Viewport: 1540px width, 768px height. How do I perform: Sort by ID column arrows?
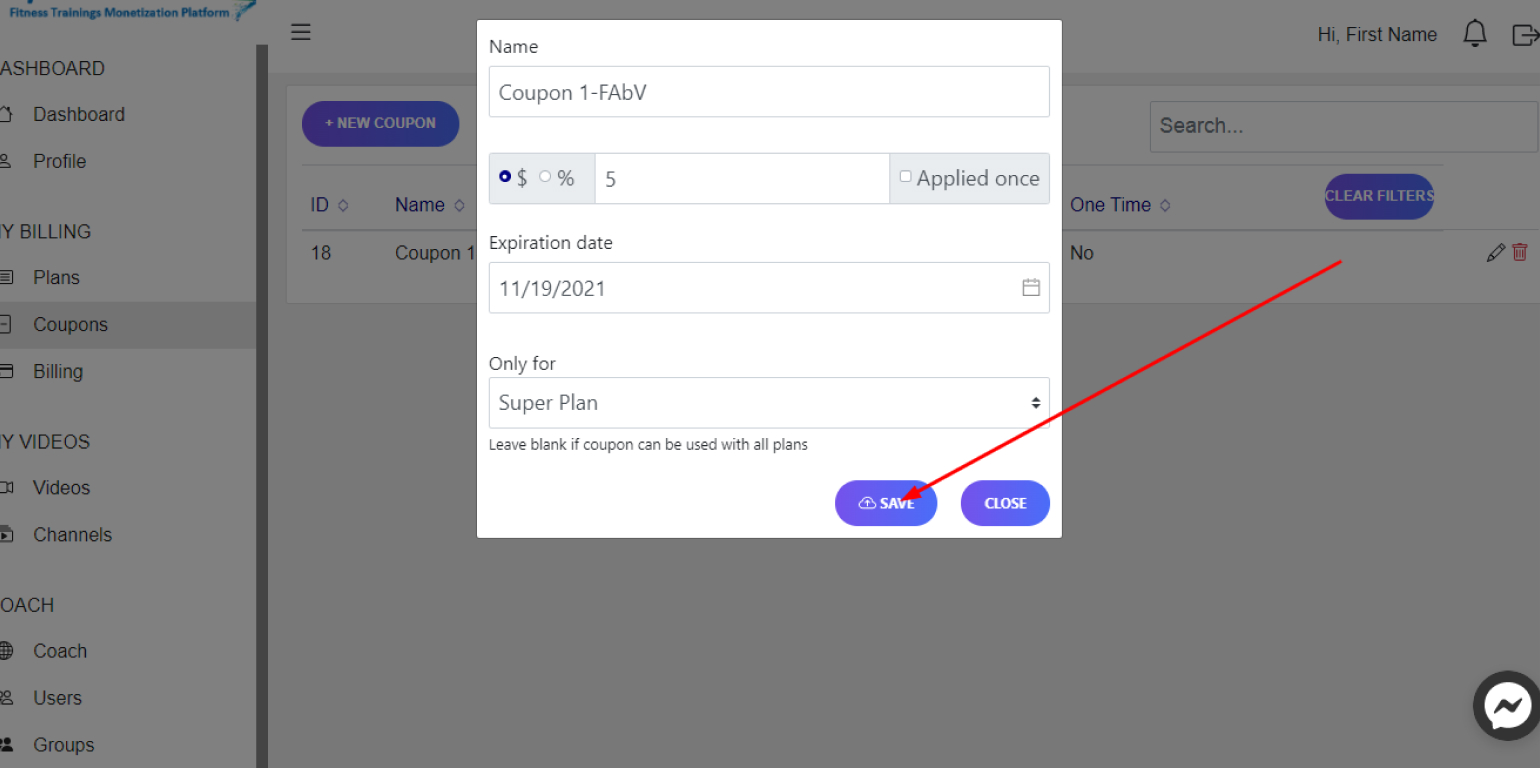(x=343, y=205)
